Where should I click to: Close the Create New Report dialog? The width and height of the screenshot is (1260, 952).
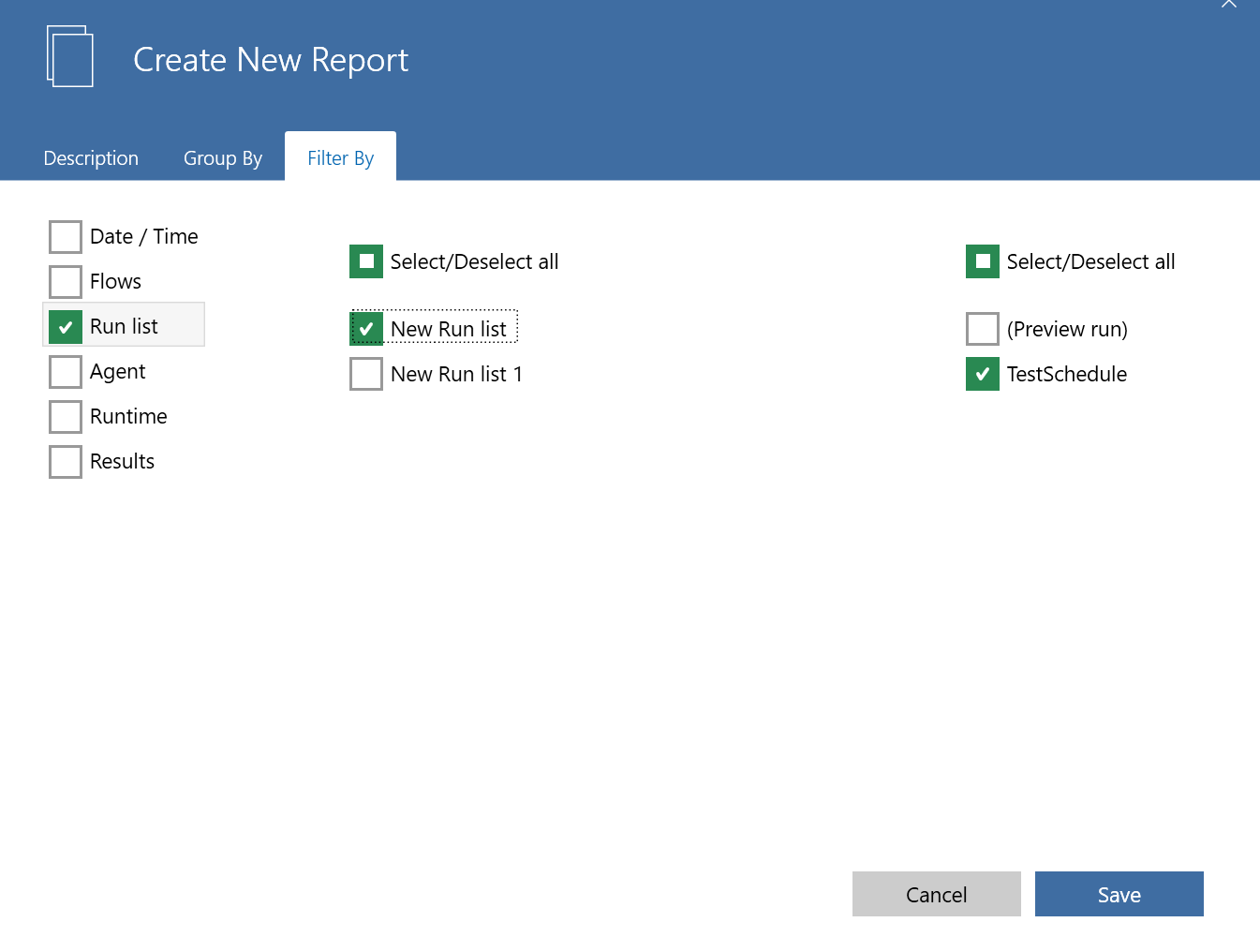pyautogui.click(x=1228, y=6)
